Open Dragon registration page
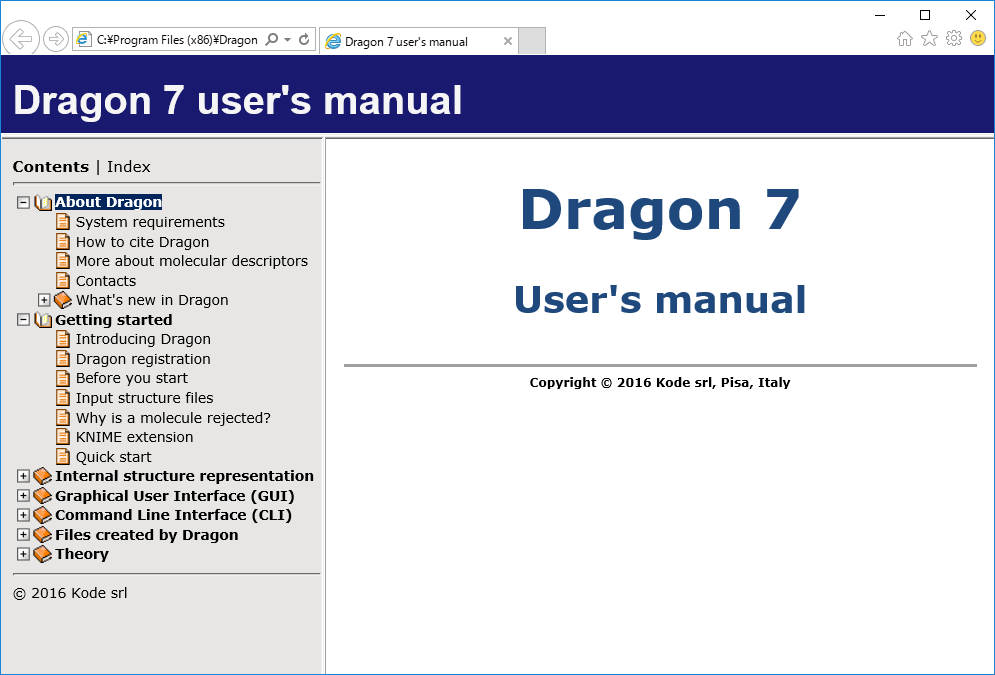Image resolution: width=995 pixels, height=675 pixels. (x=143, y=358)
